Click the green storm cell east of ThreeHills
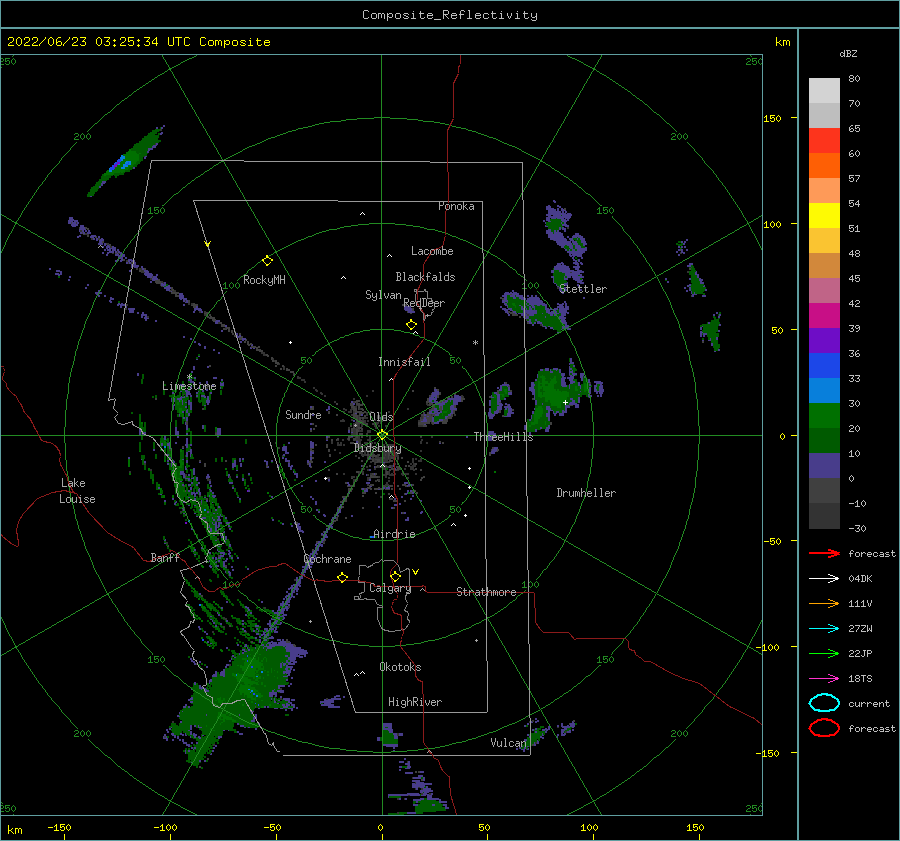This screenshot has width=900, height=841. [x=554, y=396]
